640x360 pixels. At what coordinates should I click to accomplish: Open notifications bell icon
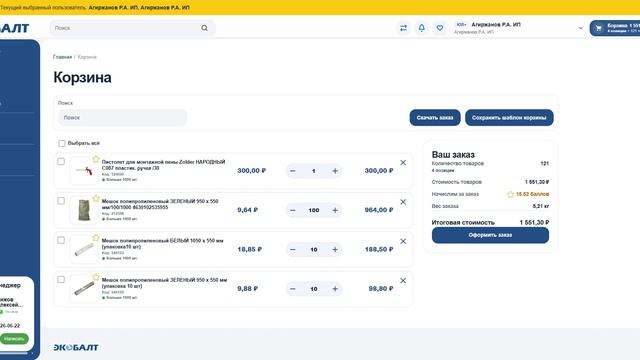[422, 28]
